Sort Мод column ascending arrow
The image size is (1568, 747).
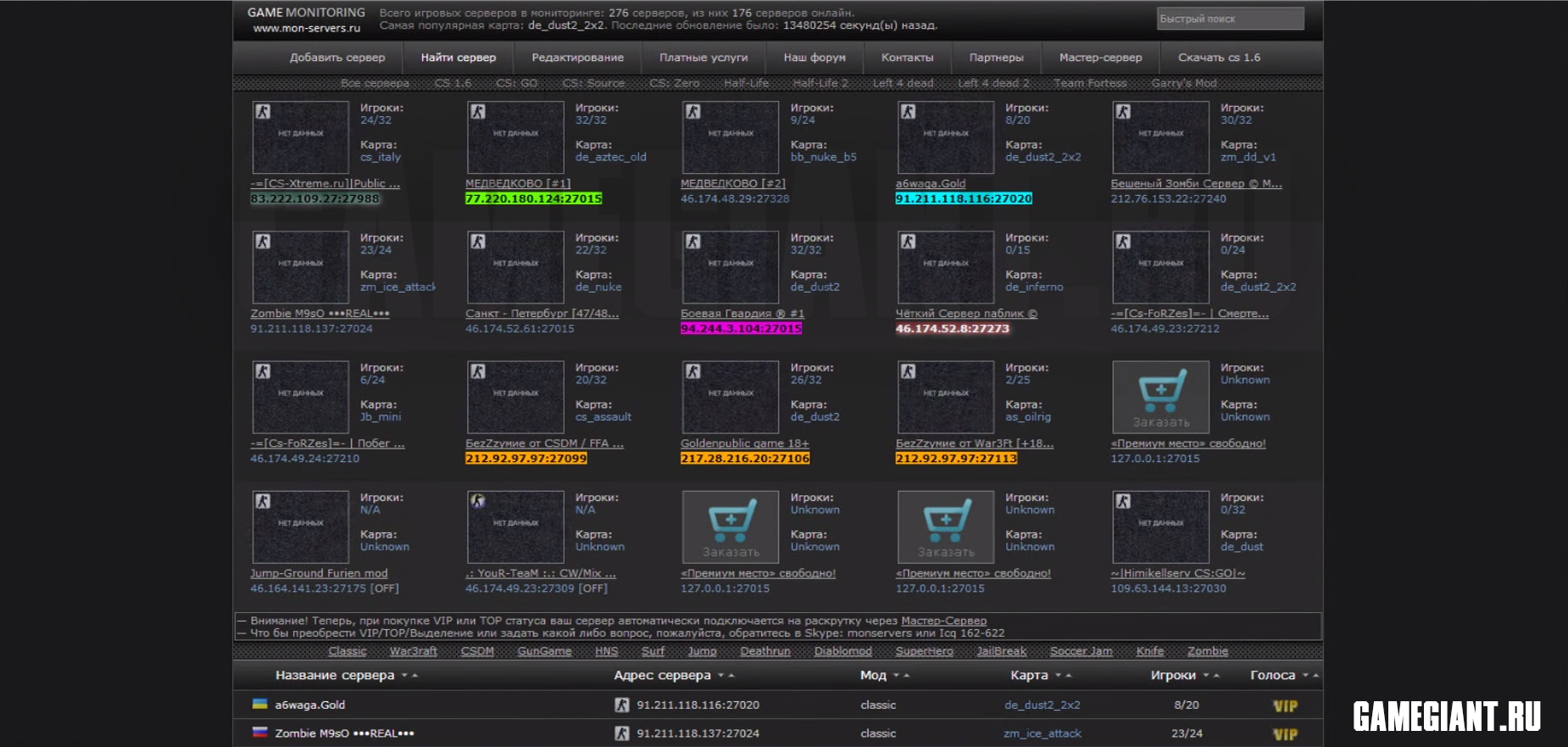click(906, 676)
